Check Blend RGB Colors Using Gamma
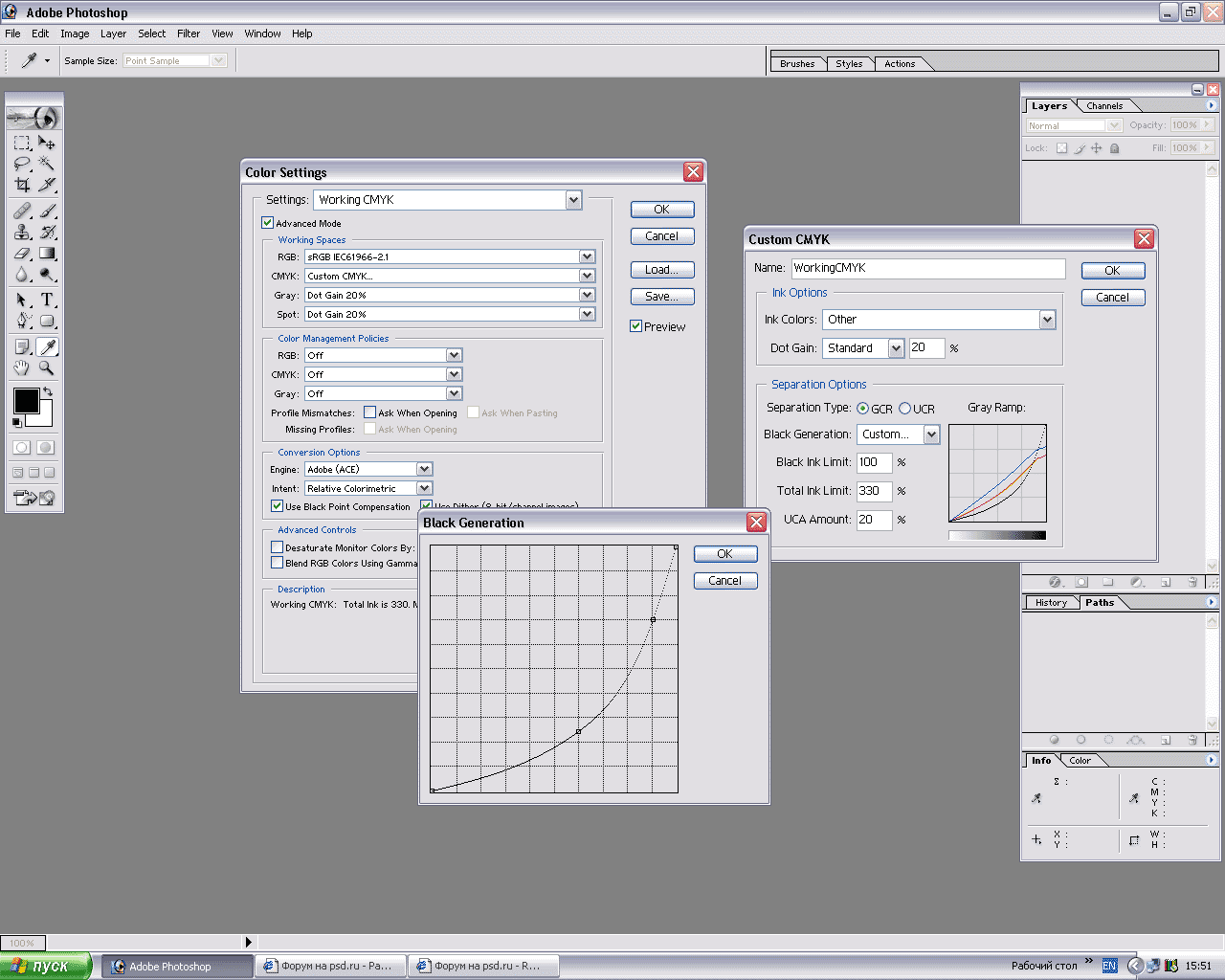This screenshot has height=980, width=1225. [277, 563]
